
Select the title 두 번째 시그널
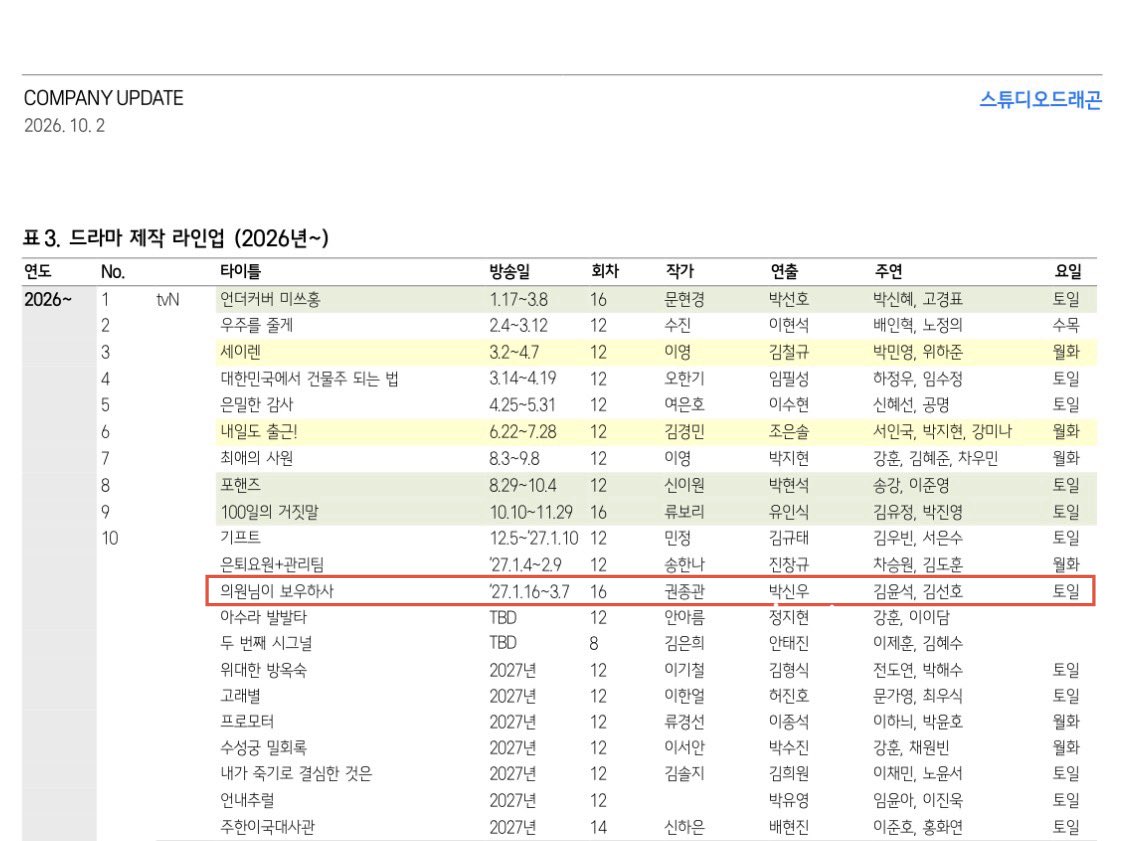click(x=265, y=643)
